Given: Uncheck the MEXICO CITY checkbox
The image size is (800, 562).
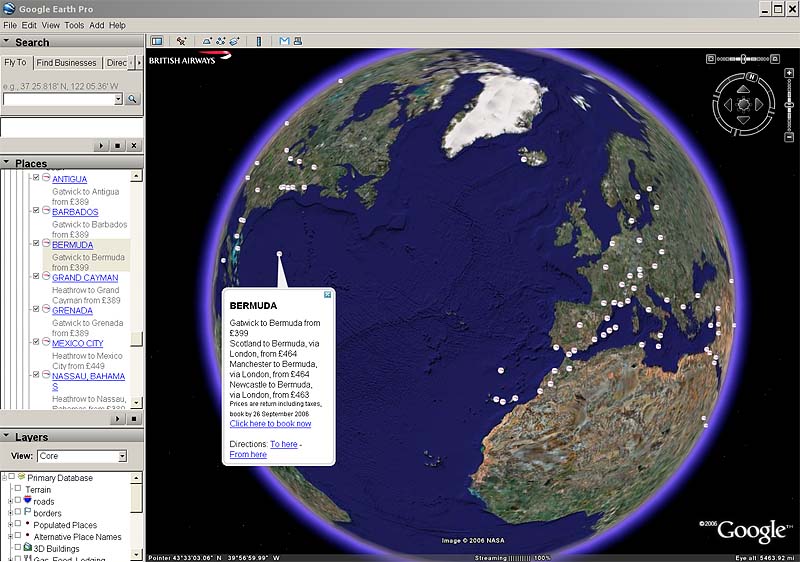Looking at the screenshot, I should tap(36, 342).
